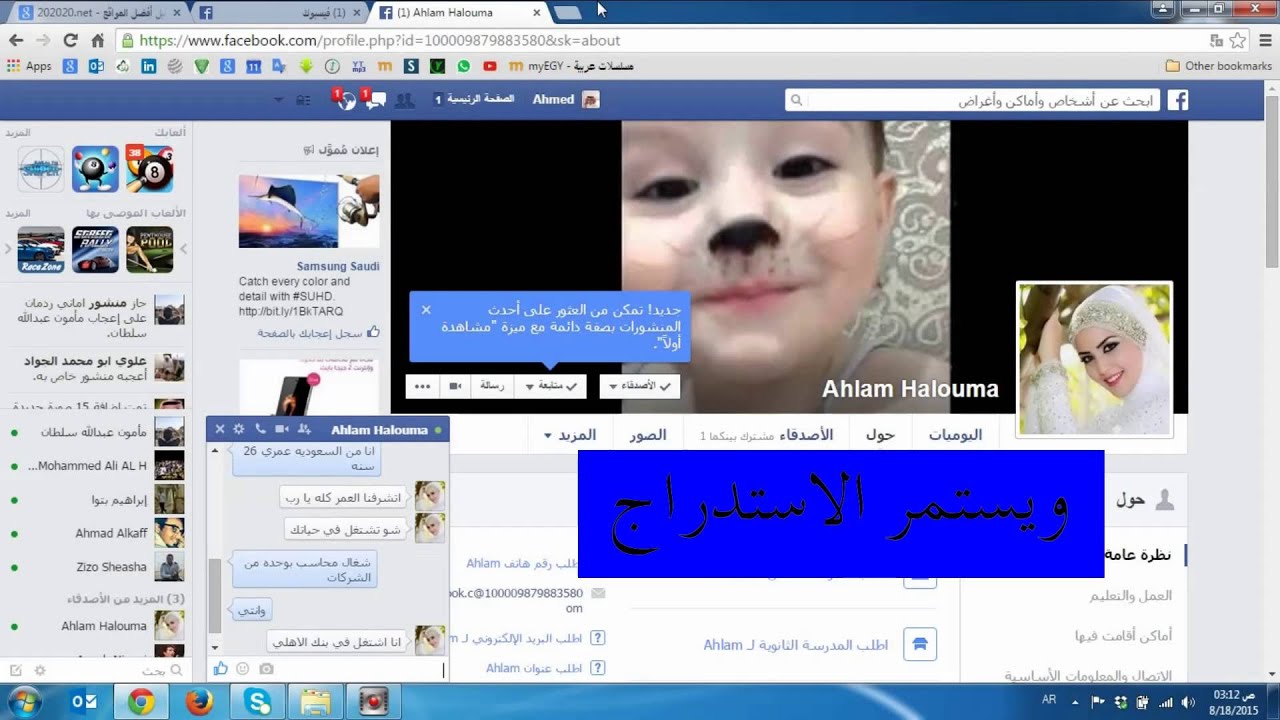Open the friend requests icon
Viewport: 1280px width, 720px height.
(x=404, y=100)
